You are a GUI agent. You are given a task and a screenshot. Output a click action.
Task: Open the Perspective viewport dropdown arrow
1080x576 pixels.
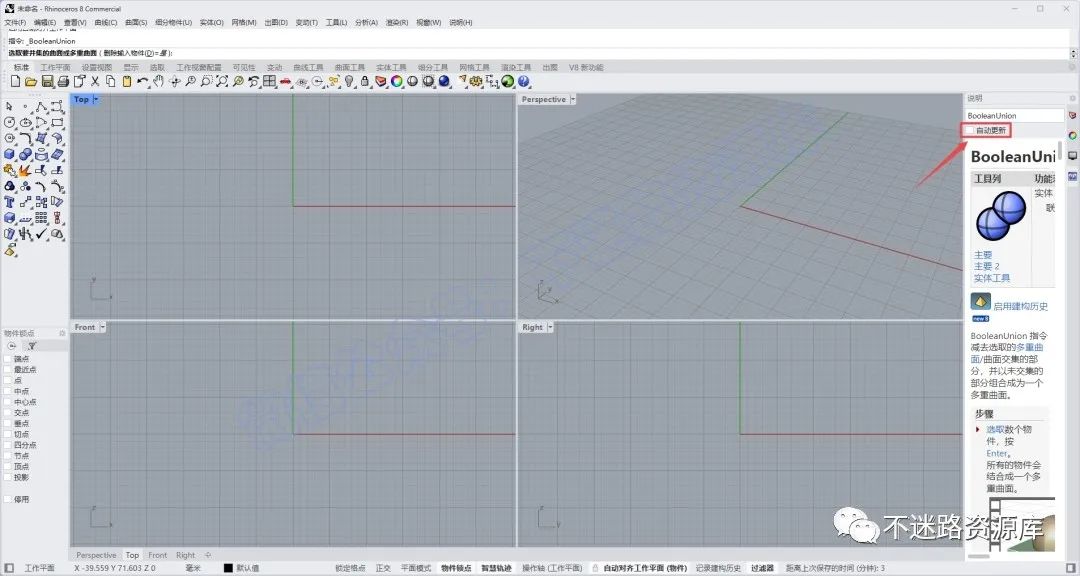(x=572, y=99)
